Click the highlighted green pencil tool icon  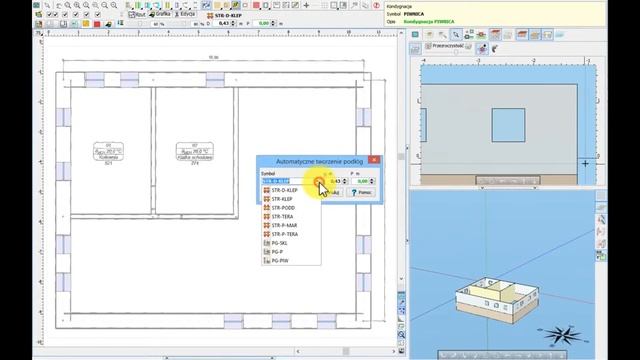[x=236, y=5]
